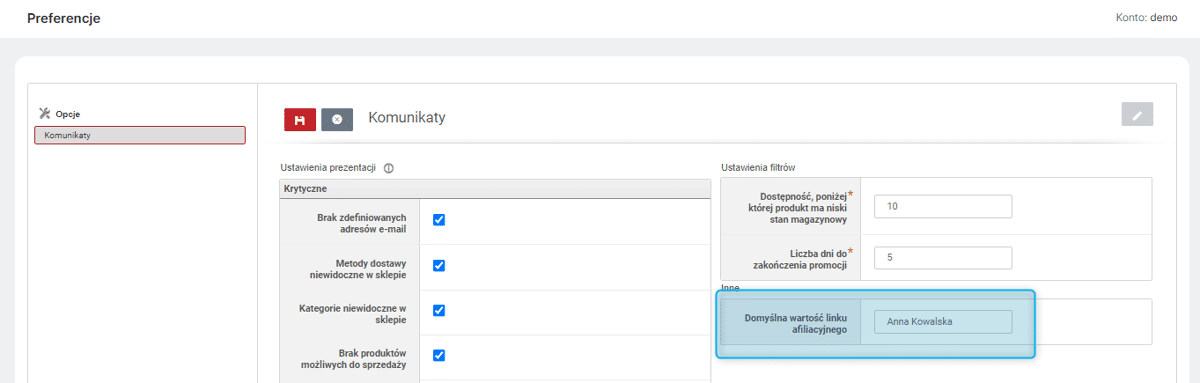
Task: Click the Ustawienia prezentacji heading
Action: coord(329,167)
